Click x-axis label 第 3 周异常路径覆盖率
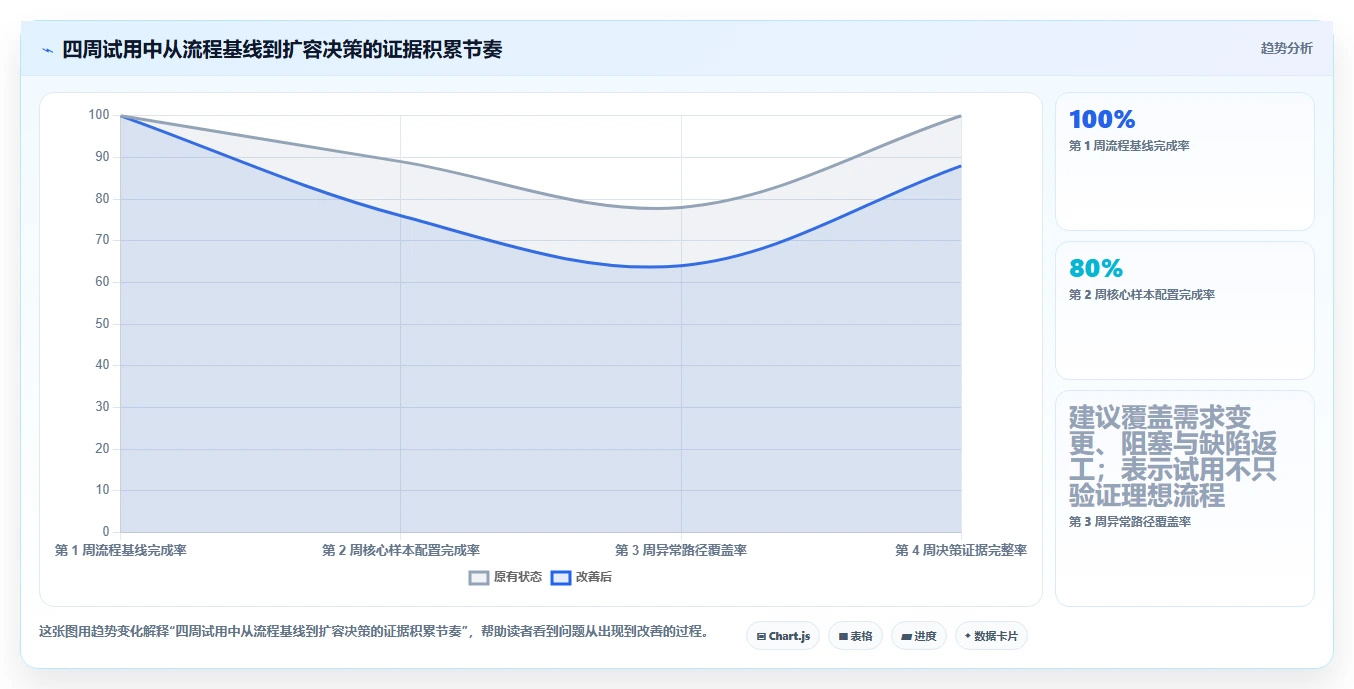 pos(681,550)
